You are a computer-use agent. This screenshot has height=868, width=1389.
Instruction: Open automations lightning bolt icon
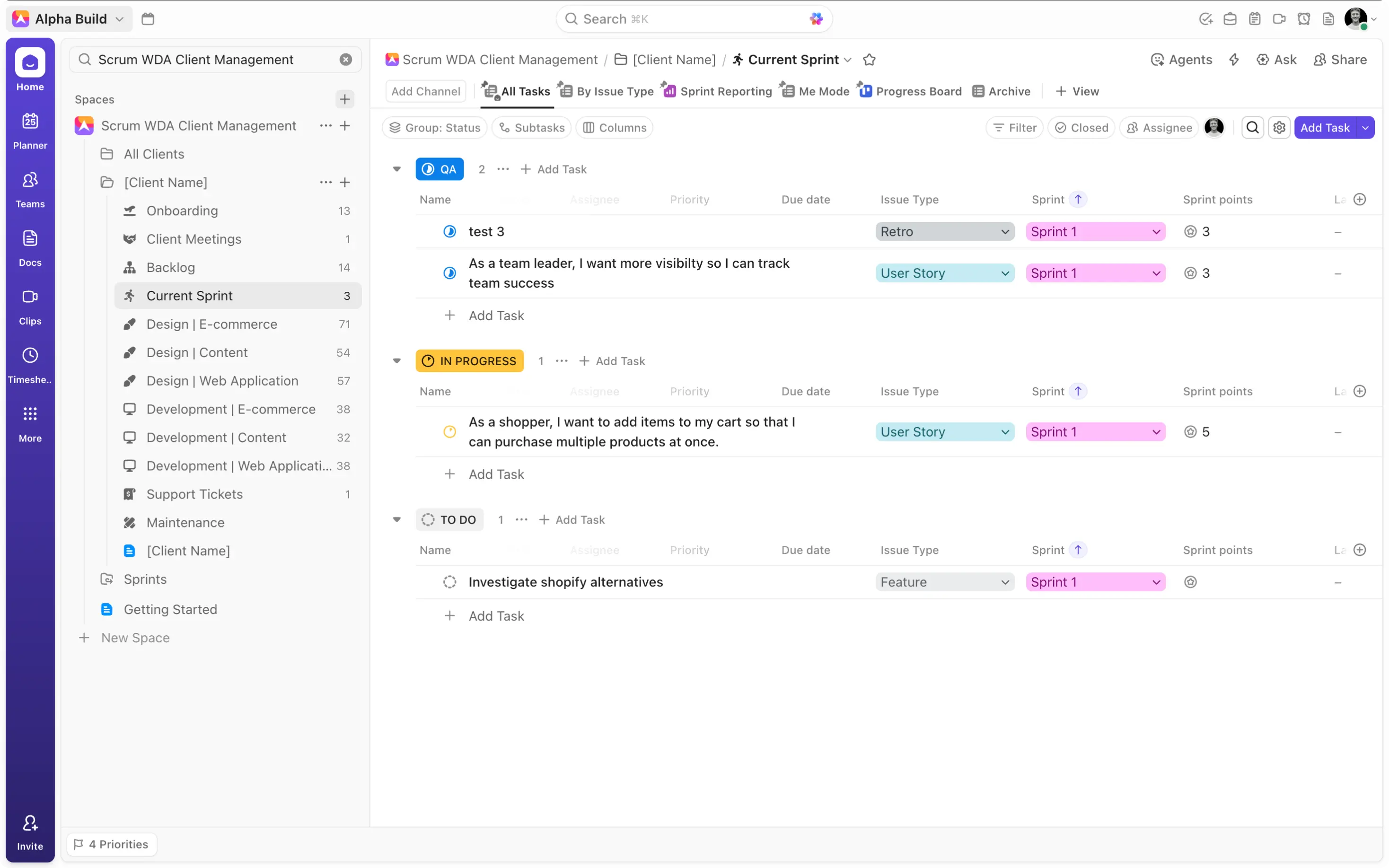pyautogui.click(x=1233, y=60)
